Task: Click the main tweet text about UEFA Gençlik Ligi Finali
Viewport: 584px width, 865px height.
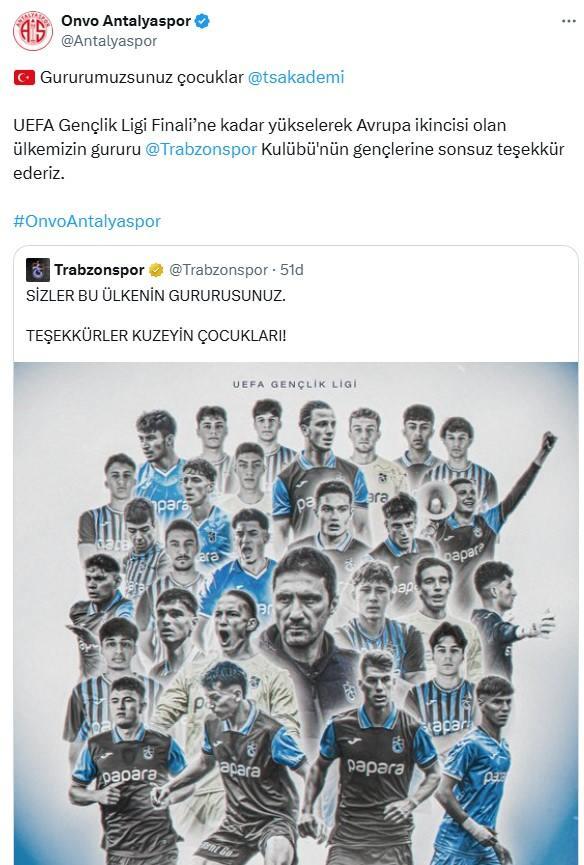Action: [288, 149]
